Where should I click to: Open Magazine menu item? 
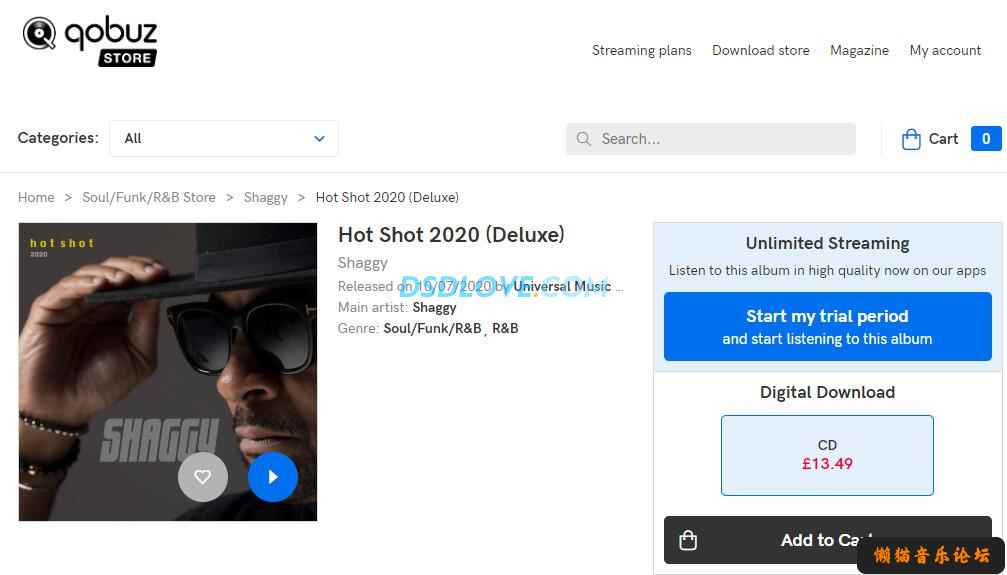[859, 50]
